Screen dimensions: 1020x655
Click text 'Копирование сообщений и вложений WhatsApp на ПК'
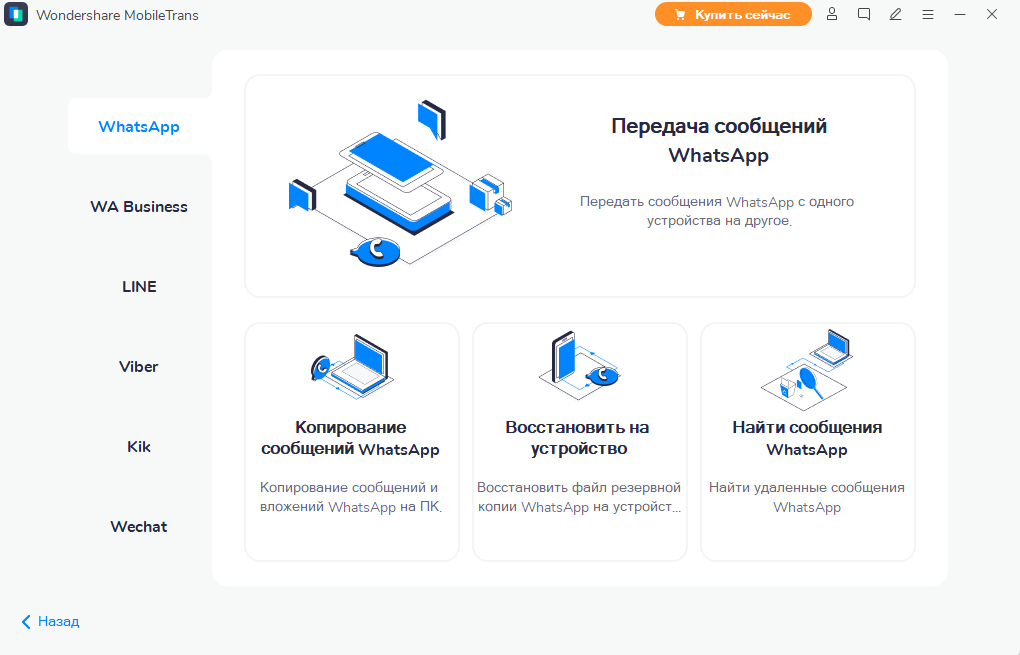pyautogui.click(x=351, y=497)
